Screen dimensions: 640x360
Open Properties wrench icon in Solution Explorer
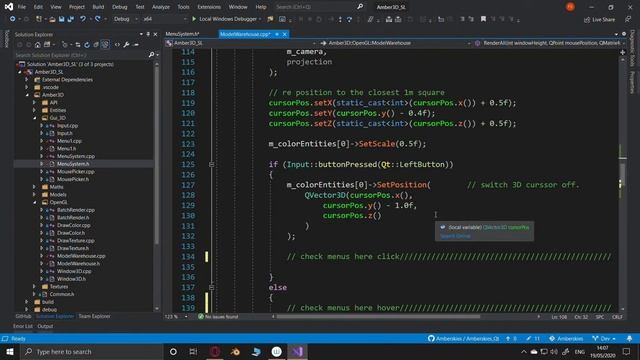pos(126,44)
